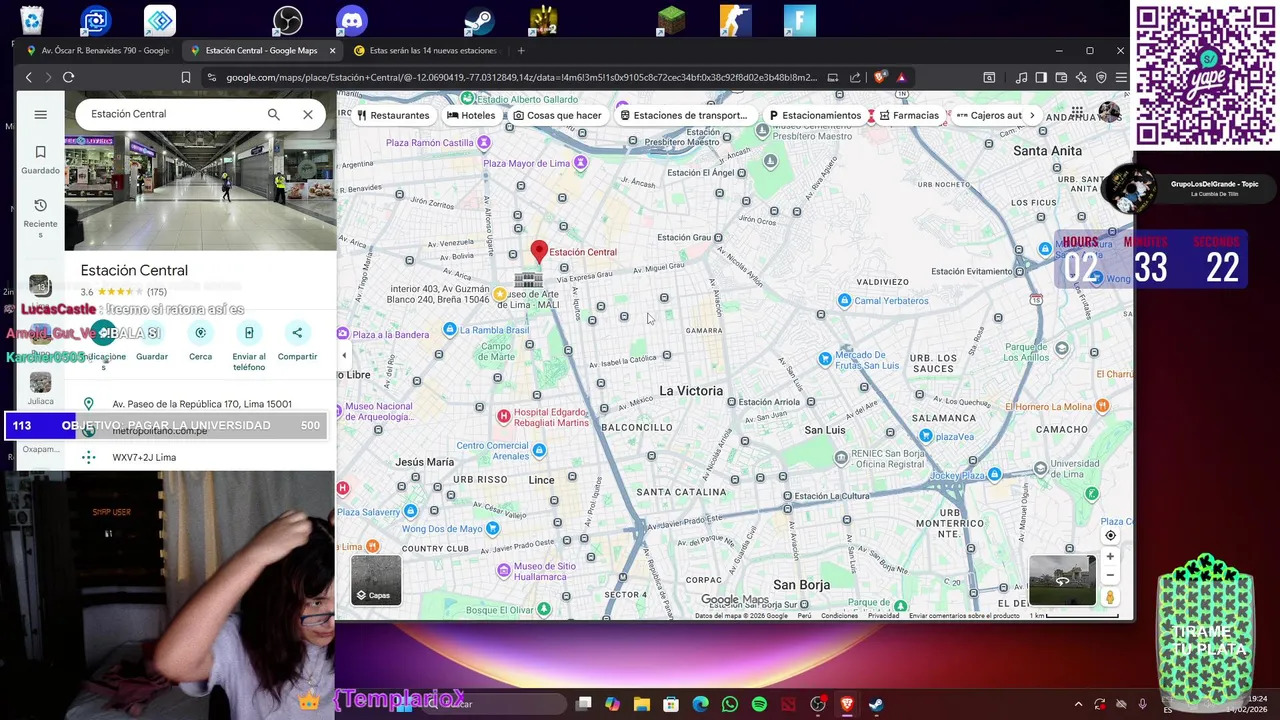The height and width of the screenshot is (720, 1280).
Task: Click the Wong Dos de Mayo marker
Action: 492,528
